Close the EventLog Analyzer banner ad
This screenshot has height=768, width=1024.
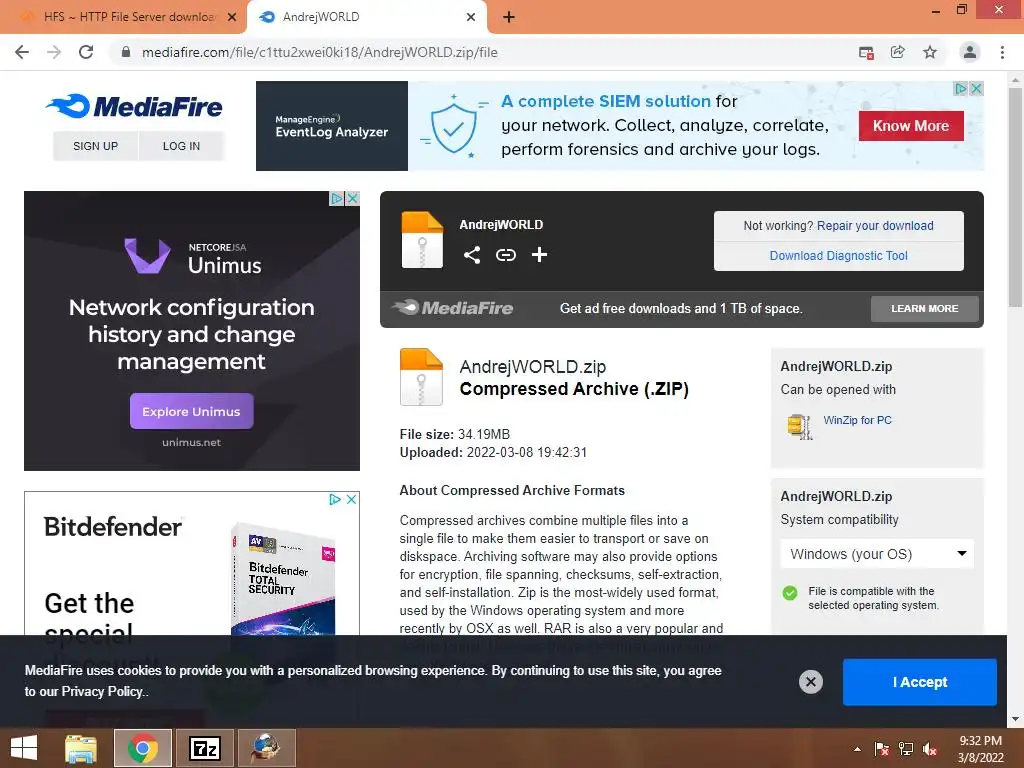(x=976, y=88)
